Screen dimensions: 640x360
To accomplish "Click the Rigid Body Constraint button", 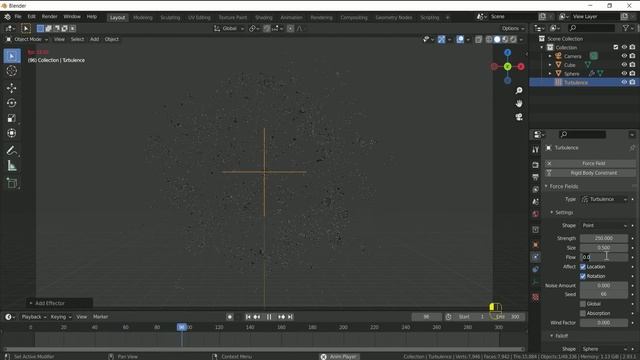I will click(x=590, y=173).
